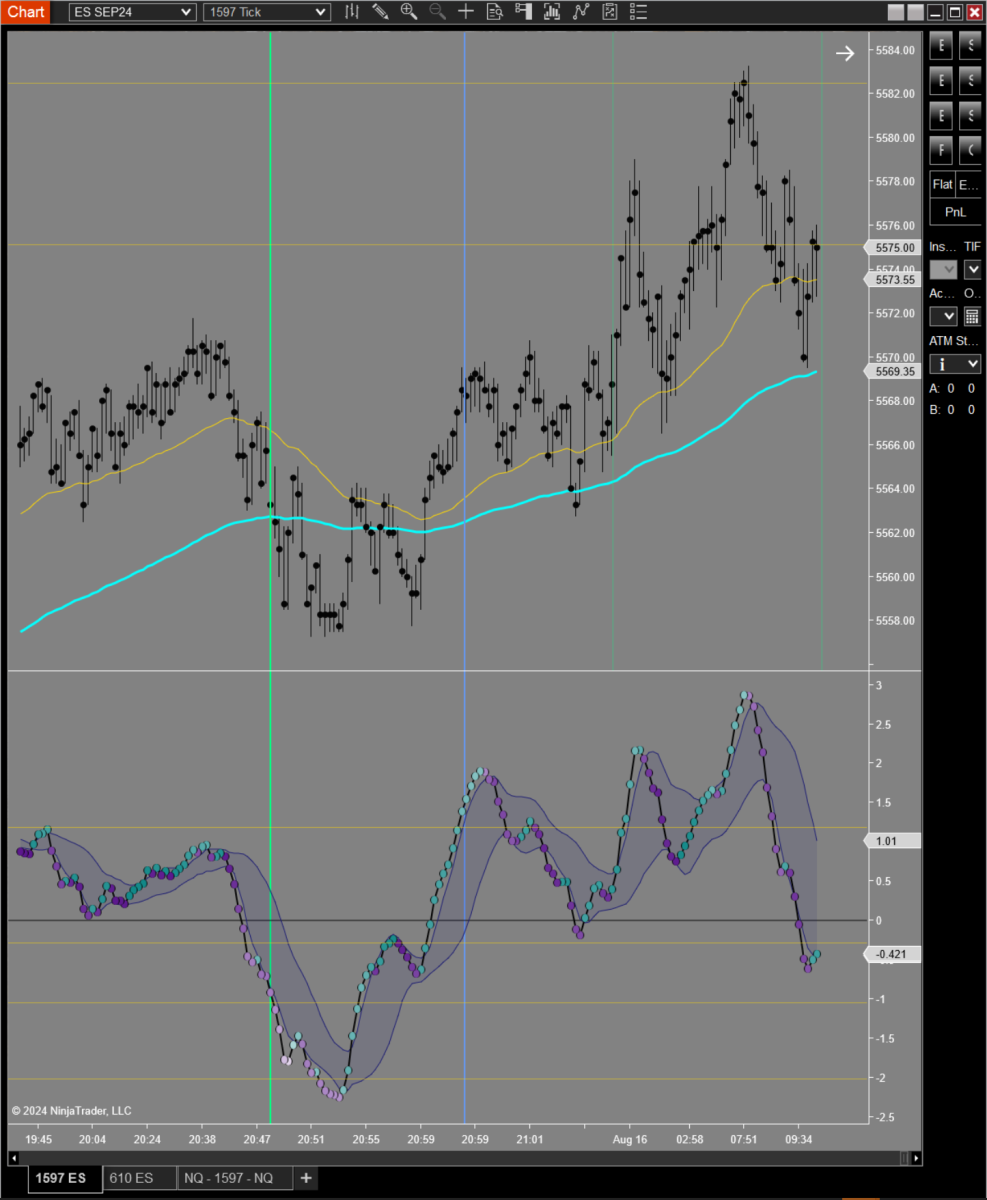Click the 19:45 time axis label
The image size is (987, 1200).
coord(39,1139)
